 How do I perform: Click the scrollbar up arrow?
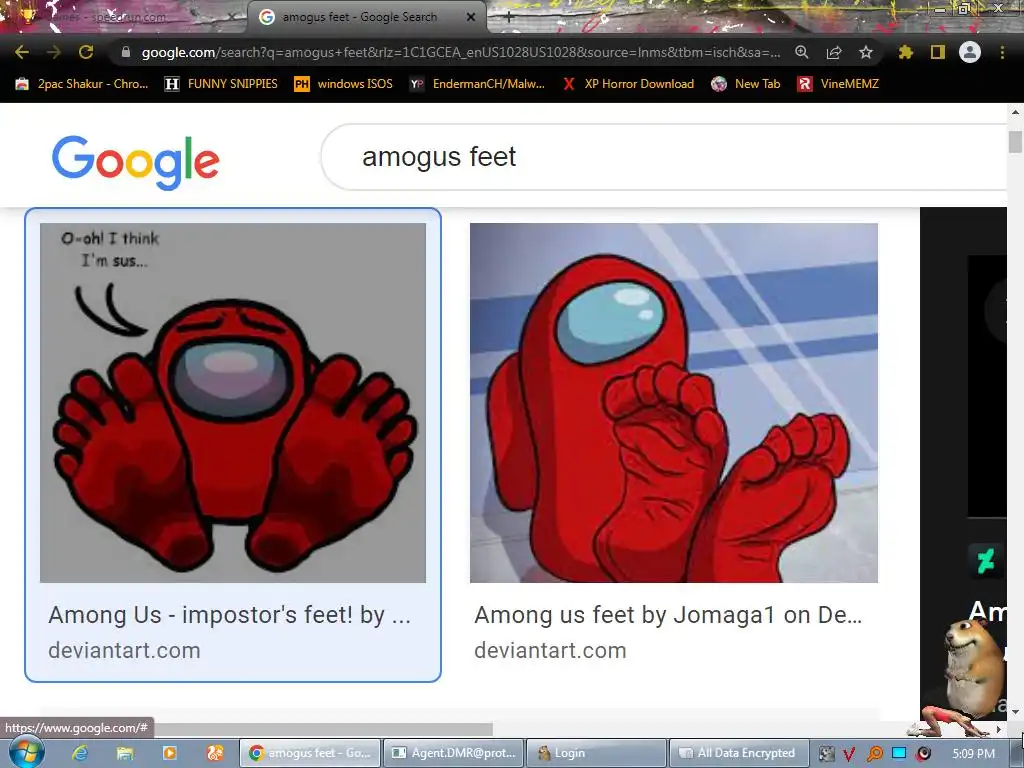[1016, 112]
